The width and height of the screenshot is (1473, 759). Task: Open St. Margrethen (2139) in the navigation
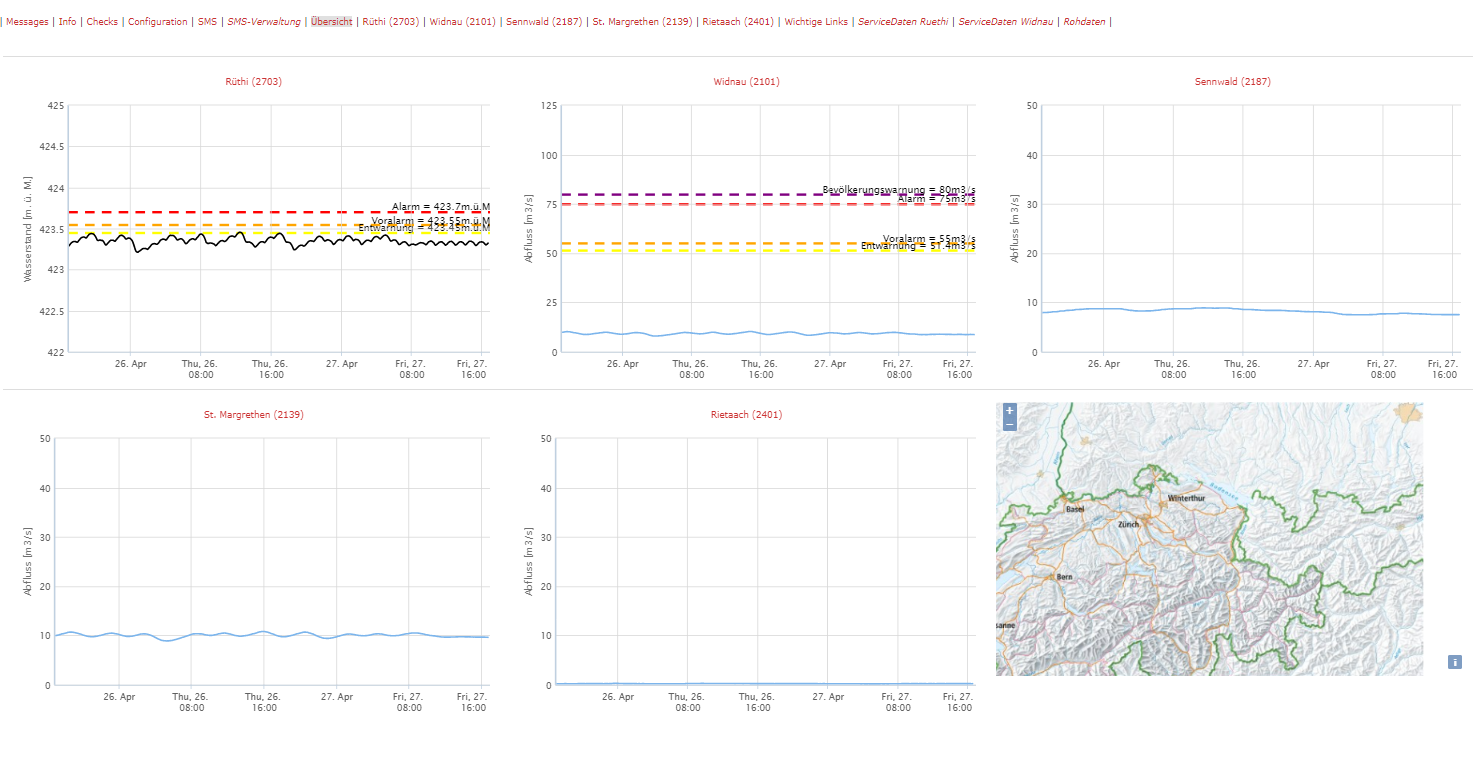click(x=642, y=22)
